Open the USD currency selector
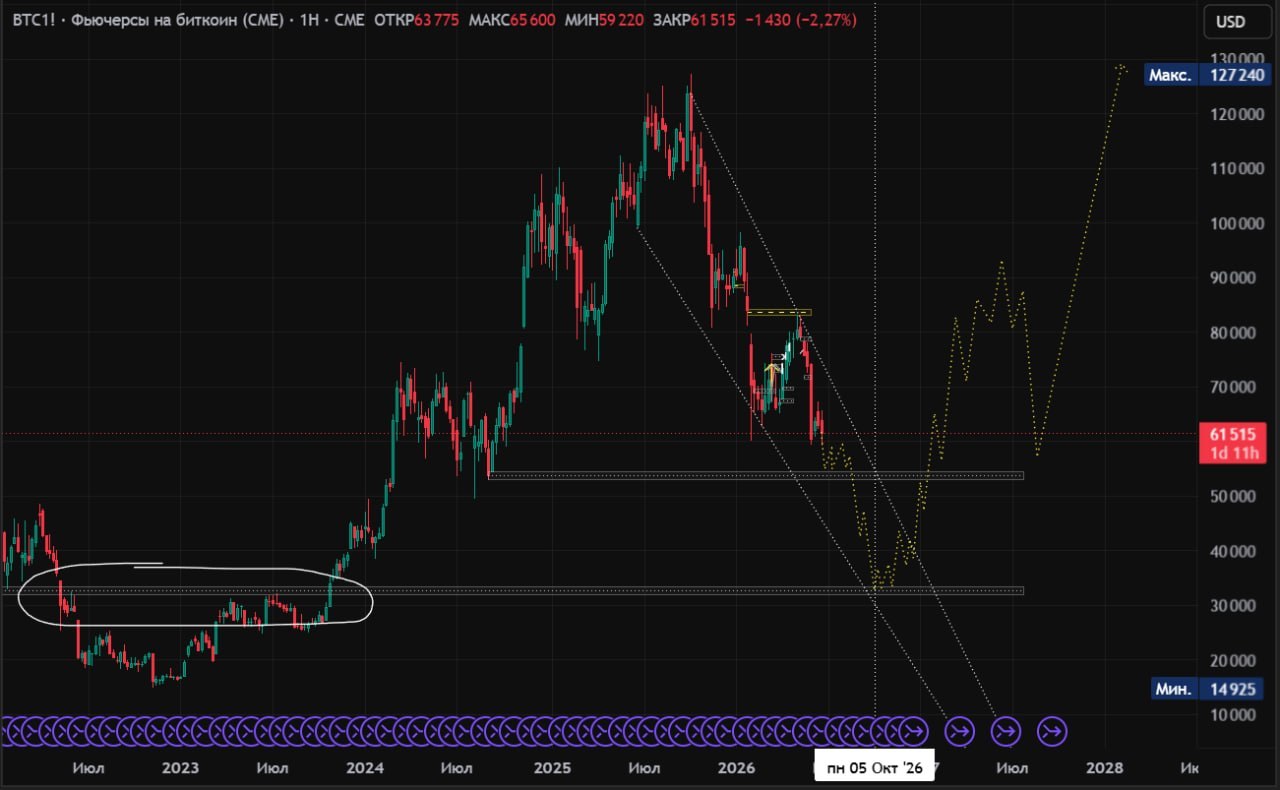This screenshot has width=1280, height=790. pyautogui.click(x=1231, y=22)
